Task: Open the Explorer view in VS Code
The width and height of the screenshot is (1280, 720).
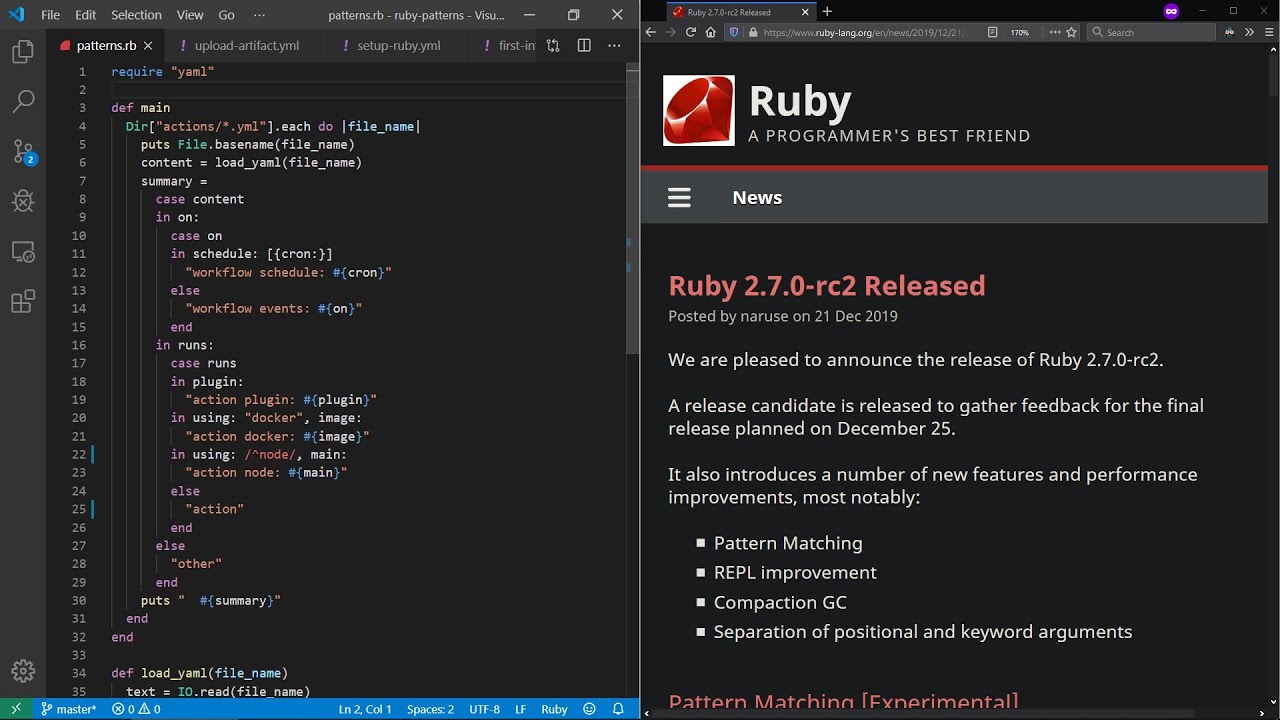Action: point(23,52)
